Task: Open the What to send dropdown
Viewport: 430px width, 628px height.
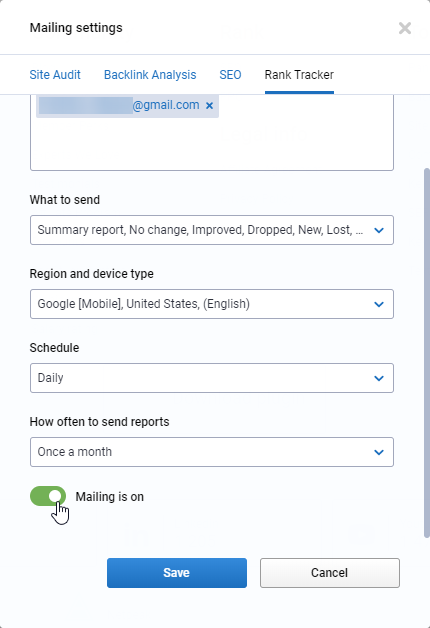Action: (212, 230)
